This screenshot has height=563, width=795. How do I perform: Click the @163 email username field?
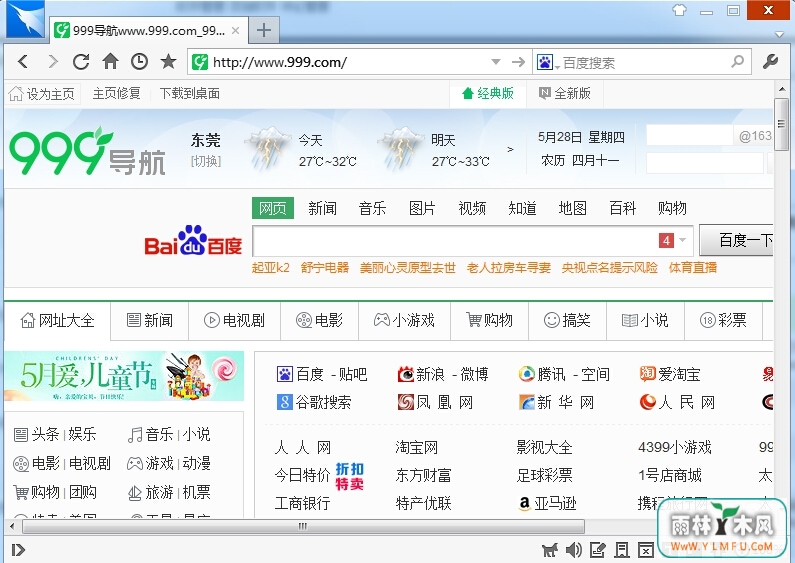click(x=690, y=136)
